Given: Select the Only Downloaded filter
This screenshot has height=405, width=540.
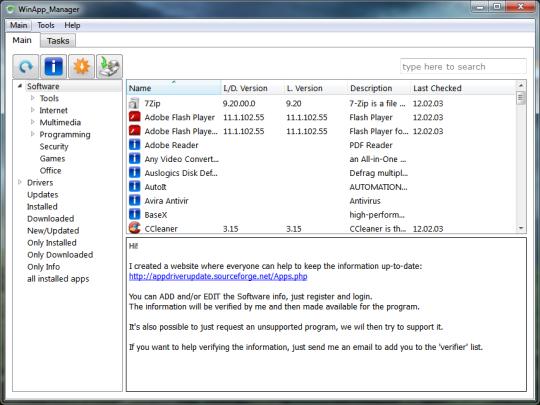Looking at the screenshot, I should (60, 255).
